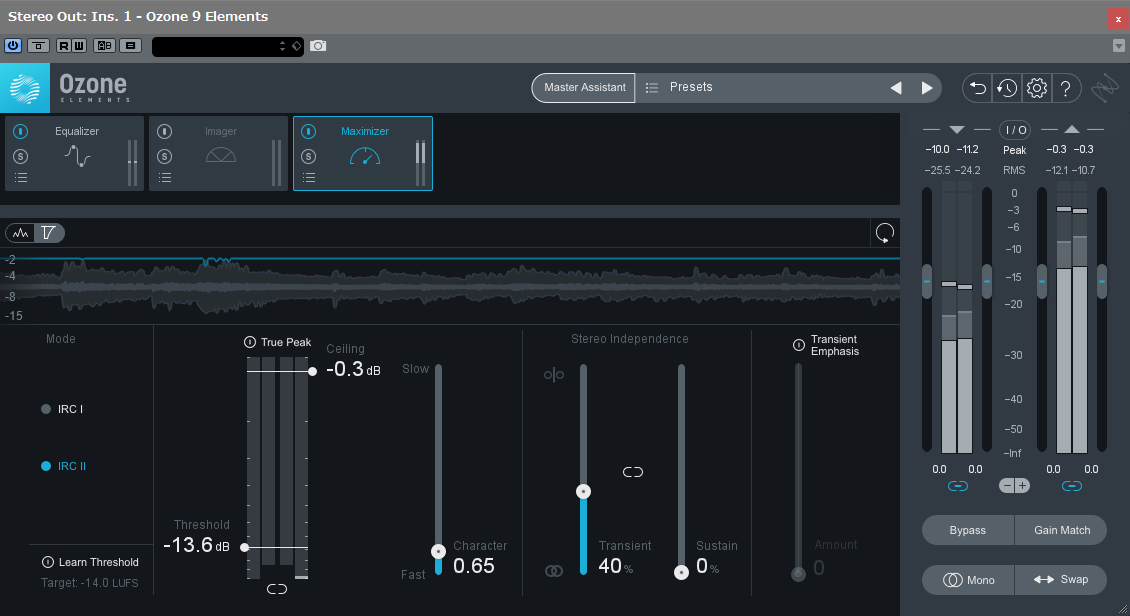The image size is (1130, 616).
Task: Take a snapshot with the camera icon
Action: [x=318, y=46]
